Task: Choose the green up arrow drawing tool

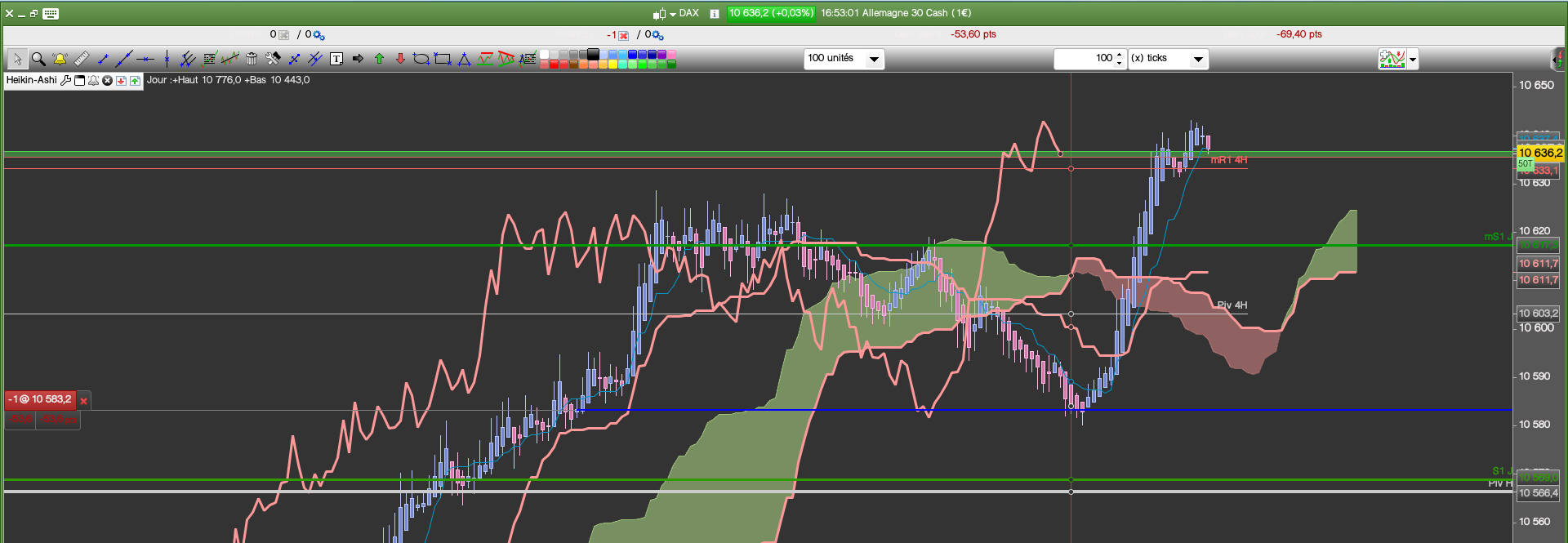Action: [379, 59]
